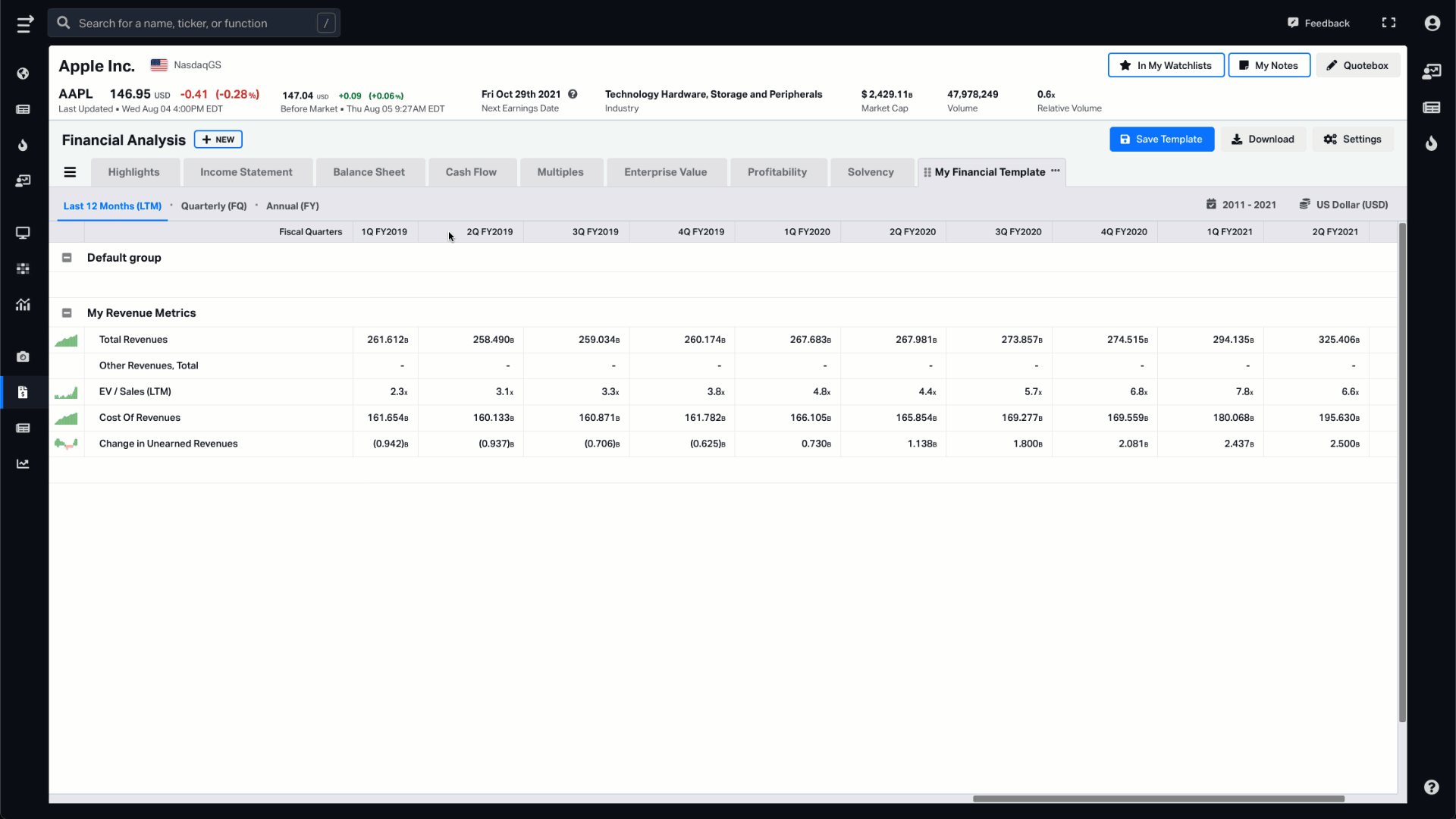Collapse the My Revenue Metrics group
The height and width of the screenshot is (819, 1456).
tap(67, 313)
